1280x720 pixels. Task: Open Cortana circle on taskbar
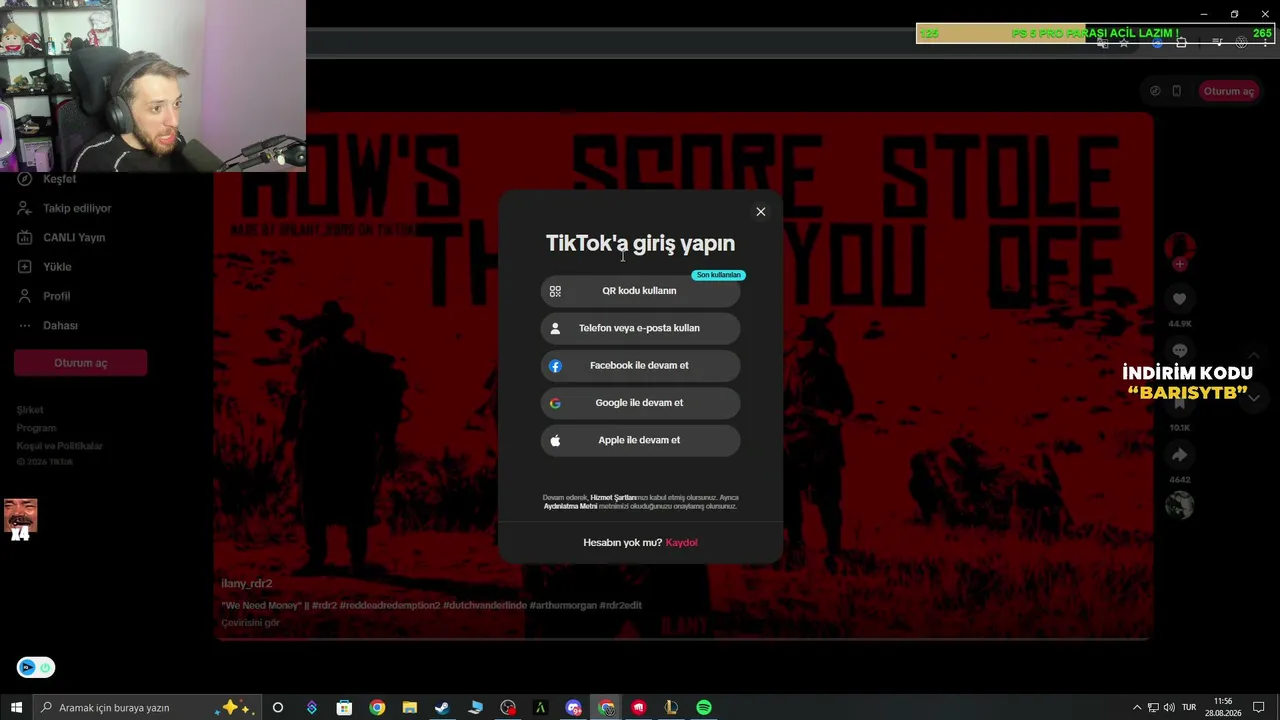point(278,708)
